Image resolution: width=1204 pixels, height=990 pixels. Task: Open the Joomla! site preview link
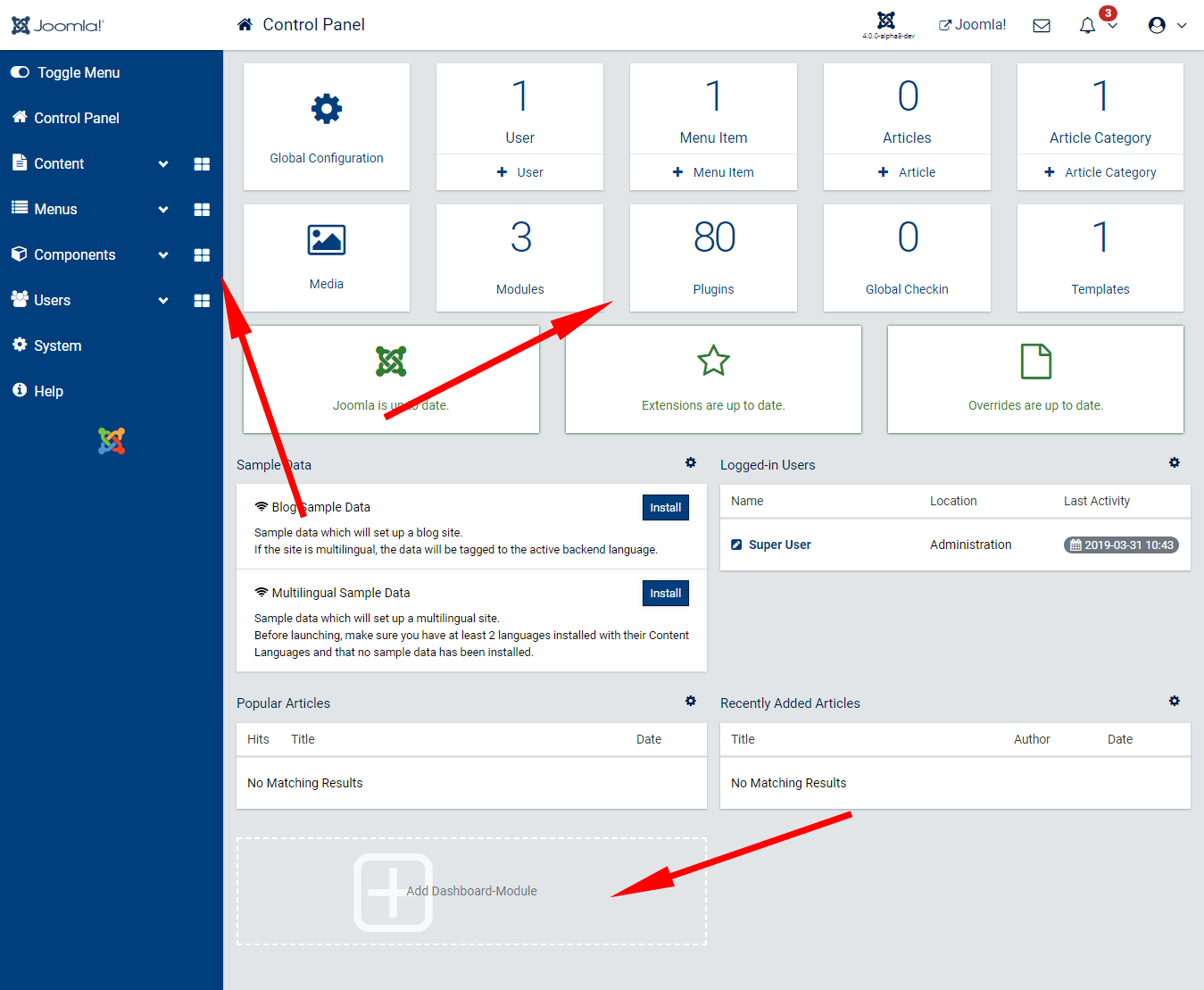pos(972,25)
